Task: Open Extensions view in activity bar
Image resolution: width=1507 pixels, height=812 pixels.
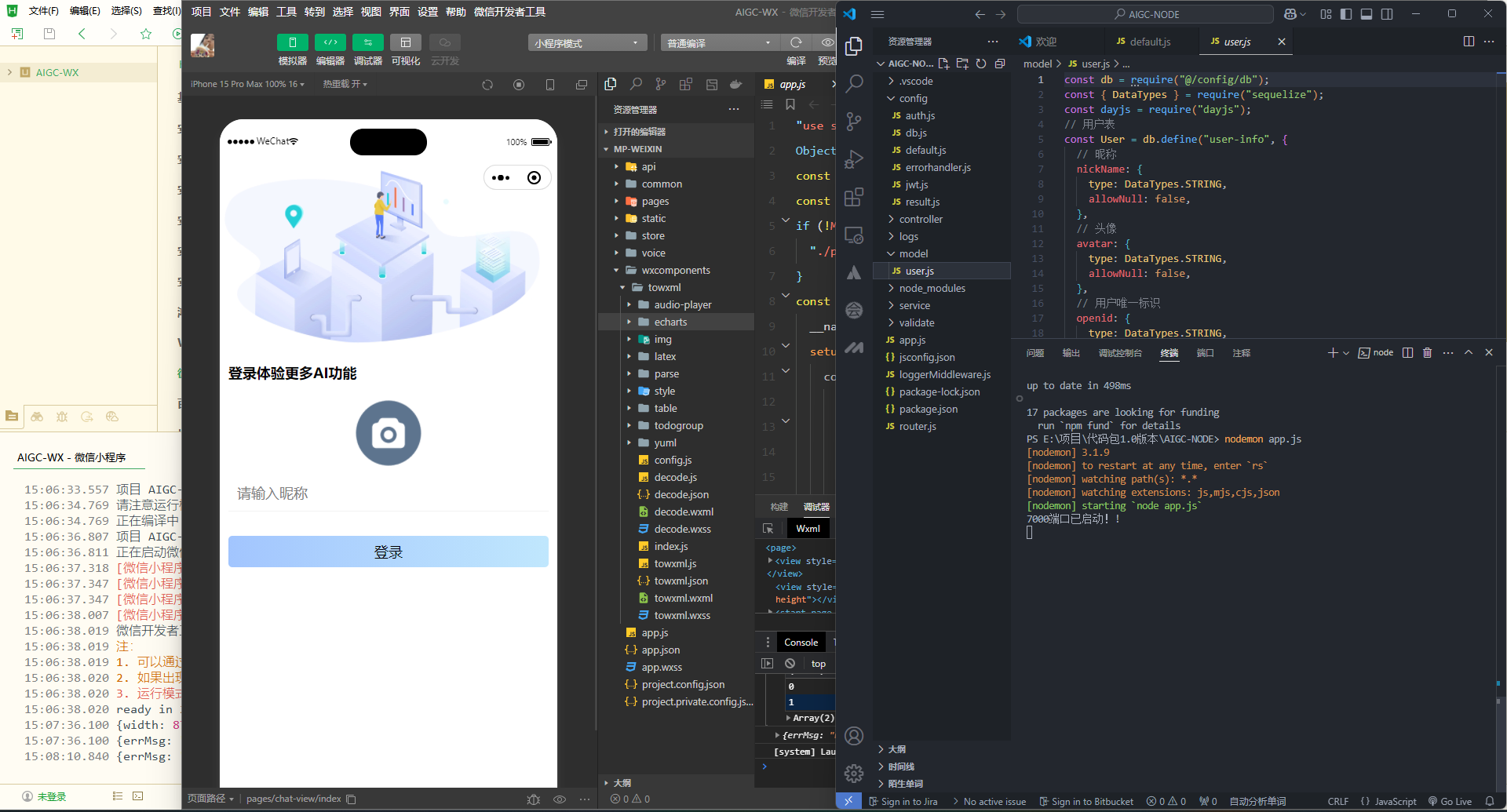Action: [854, 197]
